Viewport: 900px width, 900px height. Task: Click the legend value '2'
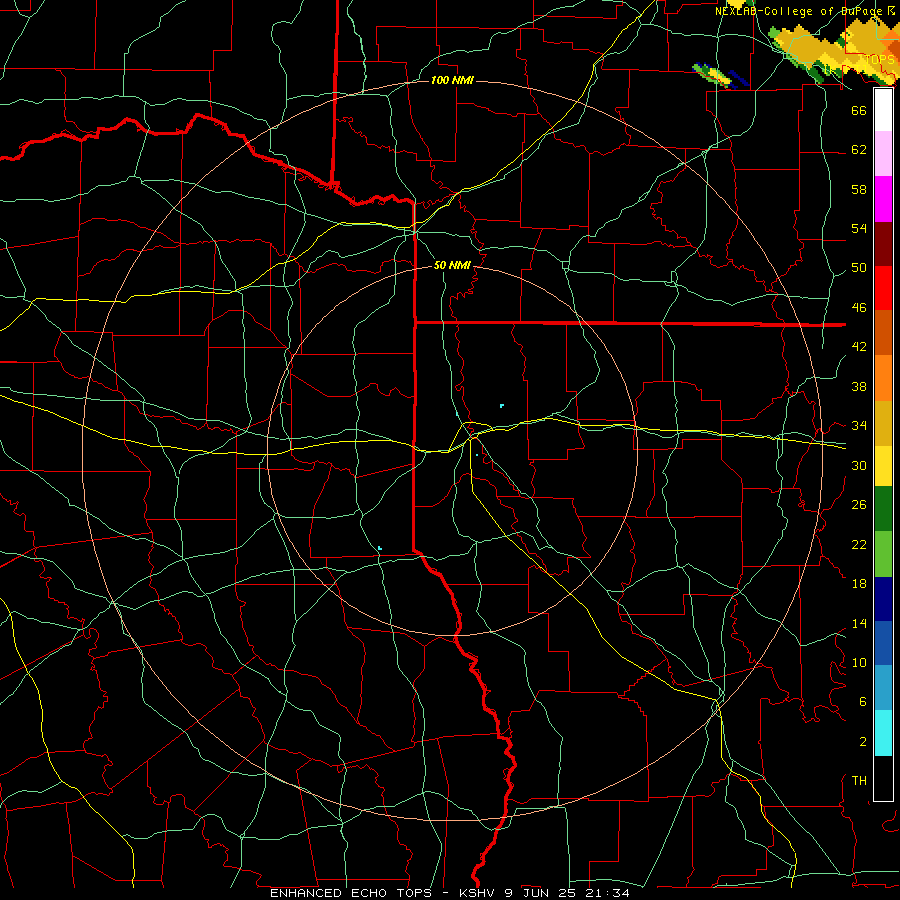pyautogui.click(x=862, y=742)
